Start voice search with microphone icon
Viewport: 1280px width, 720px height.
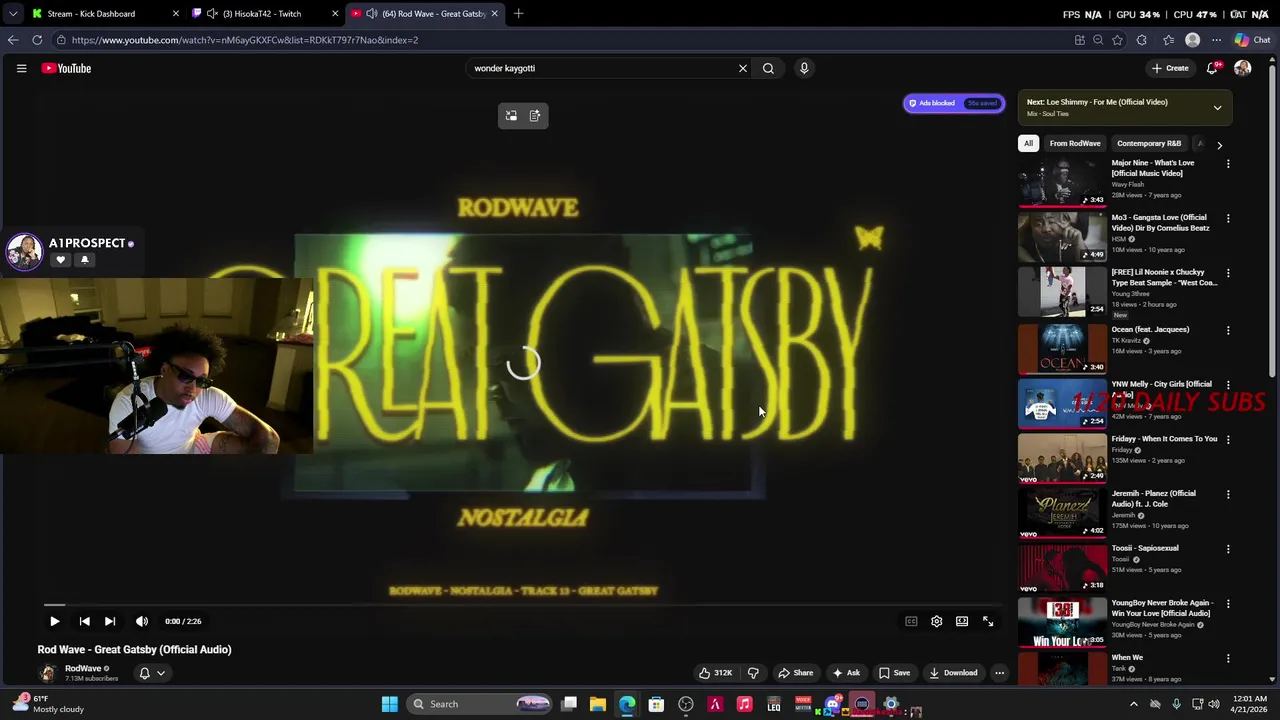click(804, 68)
